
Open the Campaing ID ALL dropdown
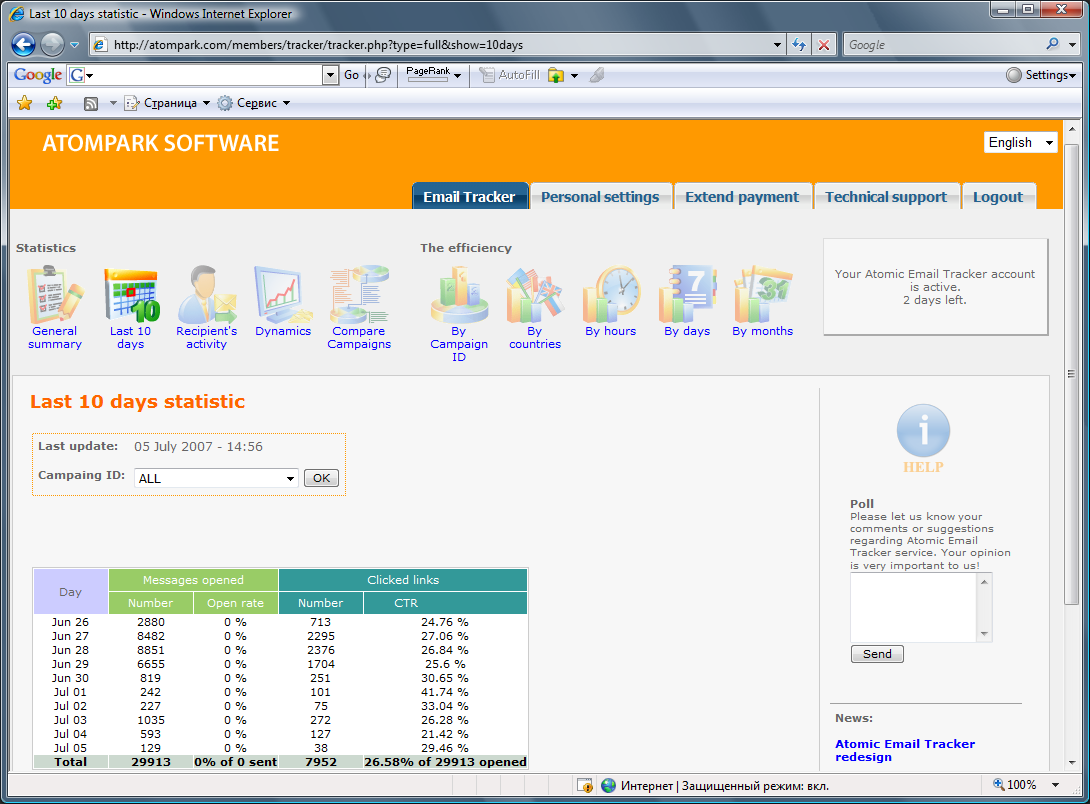tap(216, 478)
